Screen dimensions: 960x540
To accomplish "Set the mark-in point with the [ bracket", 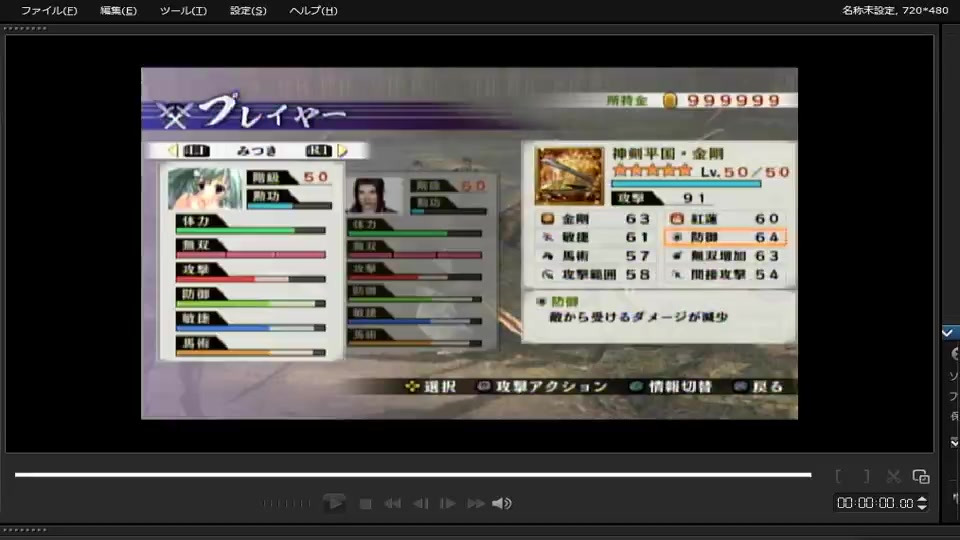I will pos(838,476).
